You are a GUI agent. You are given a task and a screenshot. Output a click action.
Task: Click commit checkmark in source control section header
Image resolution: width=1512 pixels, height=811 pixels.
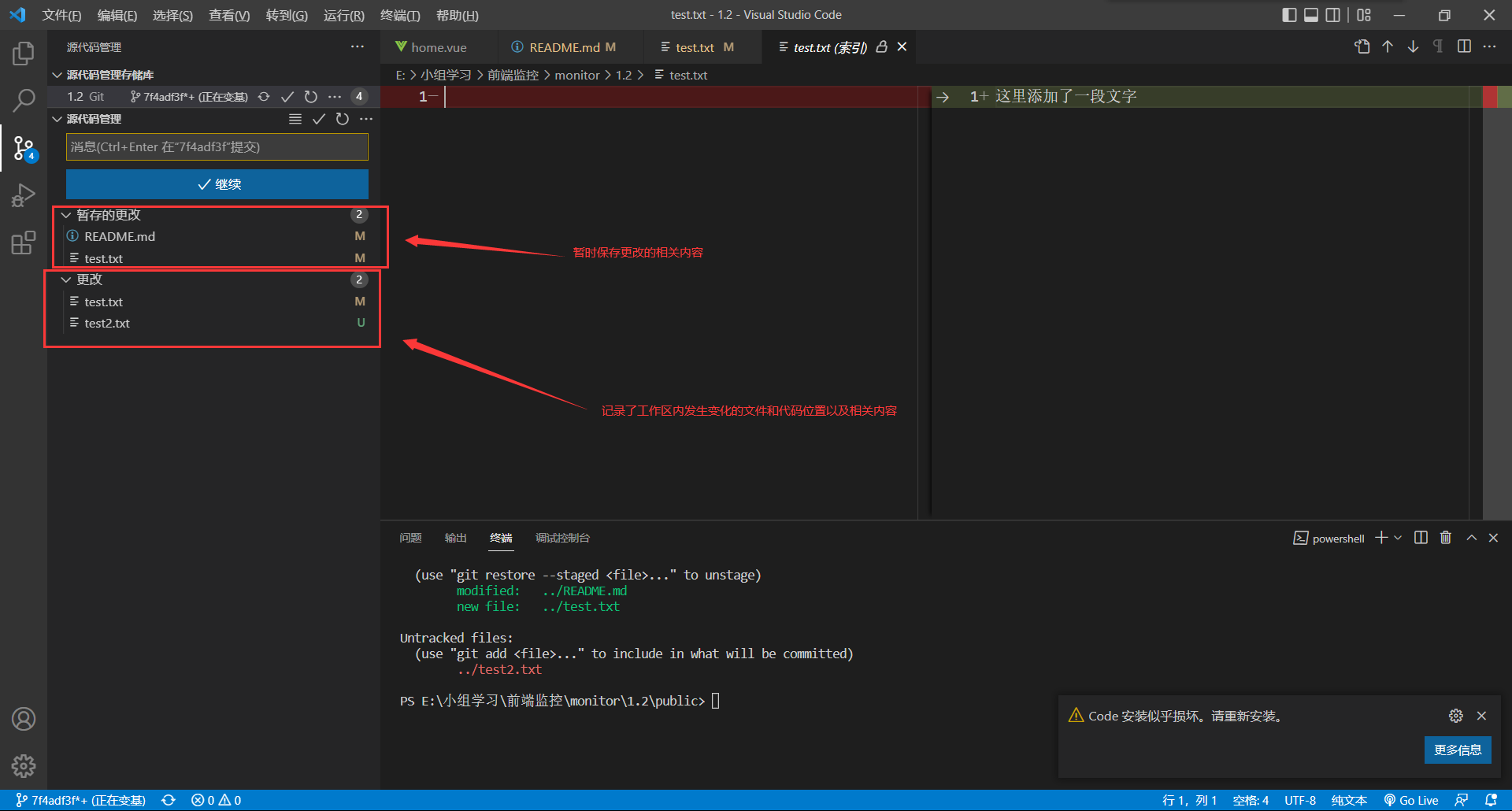coord(319,119)
